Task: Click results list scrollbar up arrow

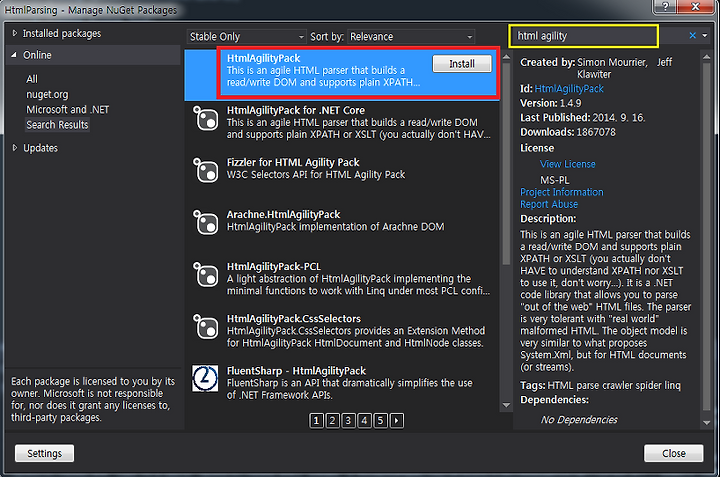Action: (x=506, y=57)
